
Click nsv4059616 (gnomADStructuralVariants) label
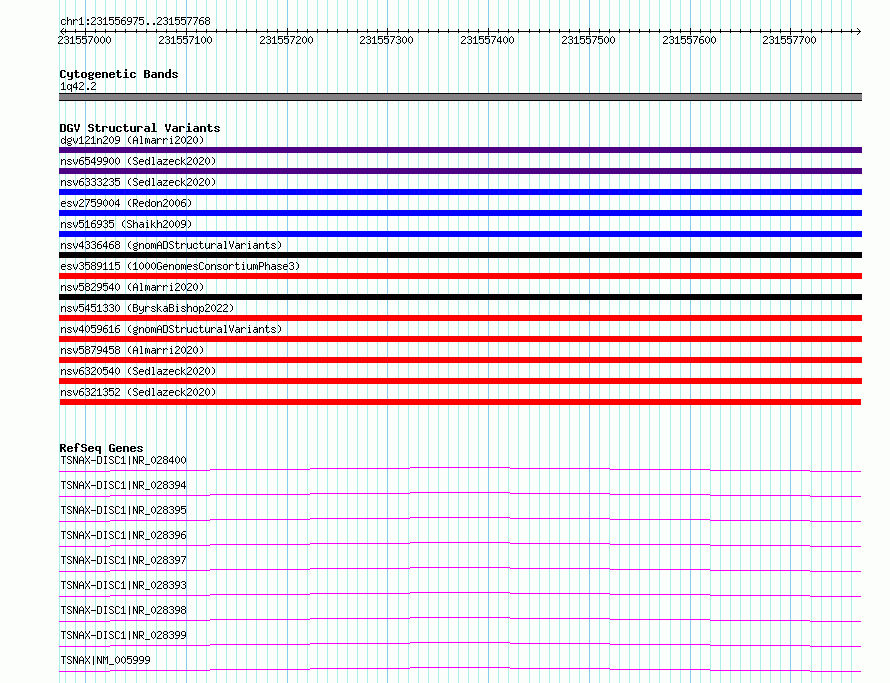click(171, 329)
